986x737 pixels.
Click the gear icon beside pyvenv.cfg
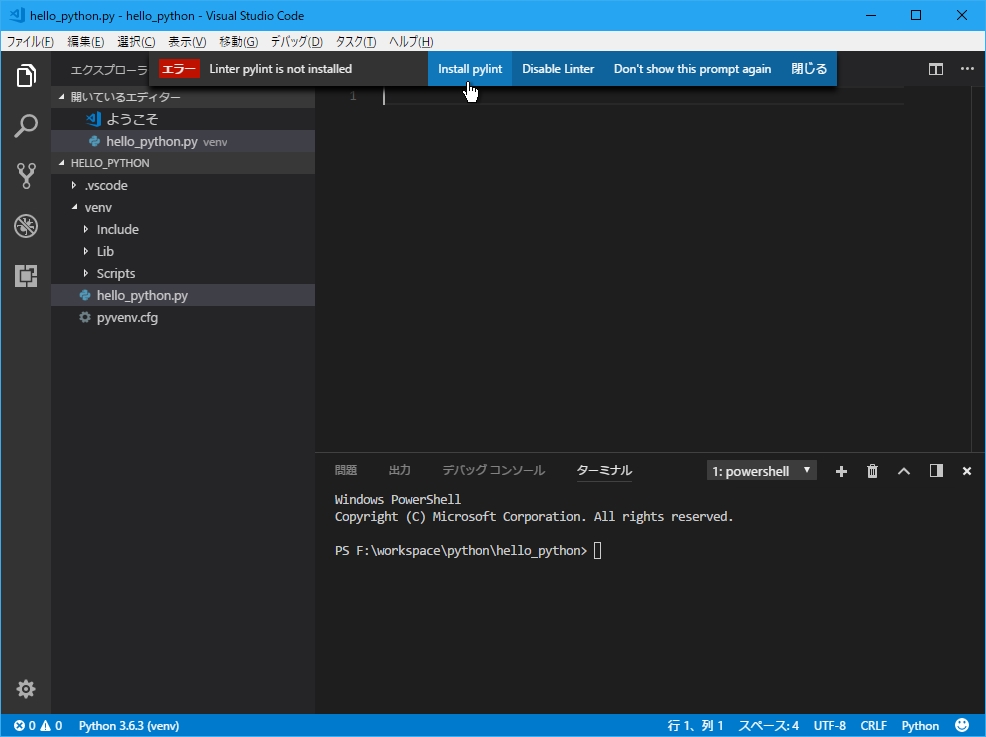tap(84, 318)
